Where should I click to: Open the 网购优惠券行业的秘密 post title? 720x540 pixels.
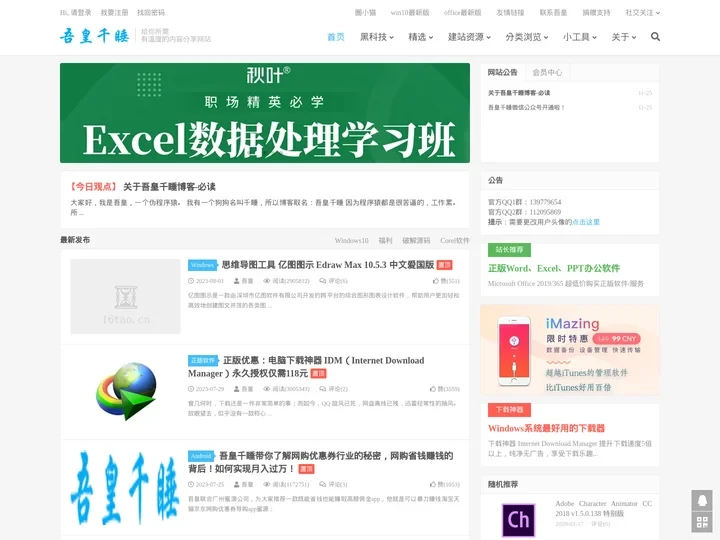coord(321,462)
